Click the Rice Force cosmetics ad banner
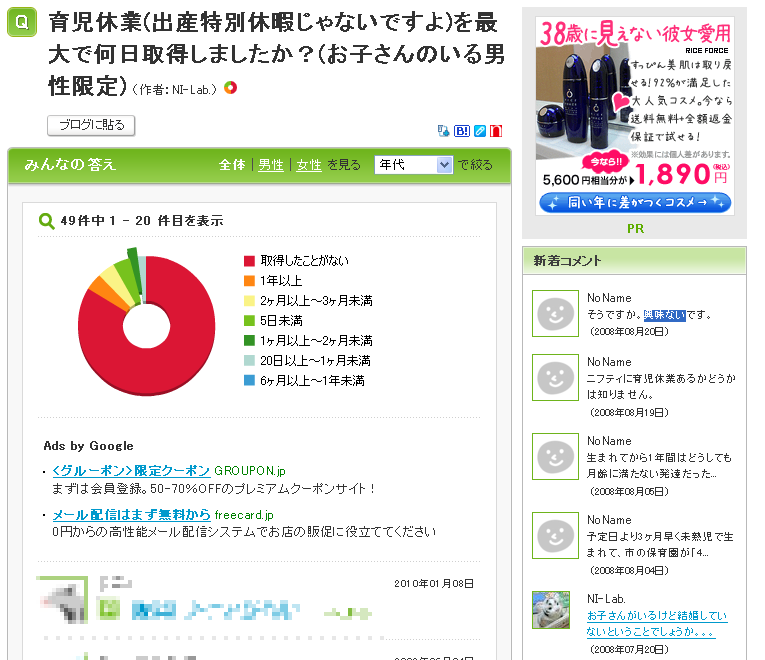The height and width of the screenshot is (660, 765). 634,116
